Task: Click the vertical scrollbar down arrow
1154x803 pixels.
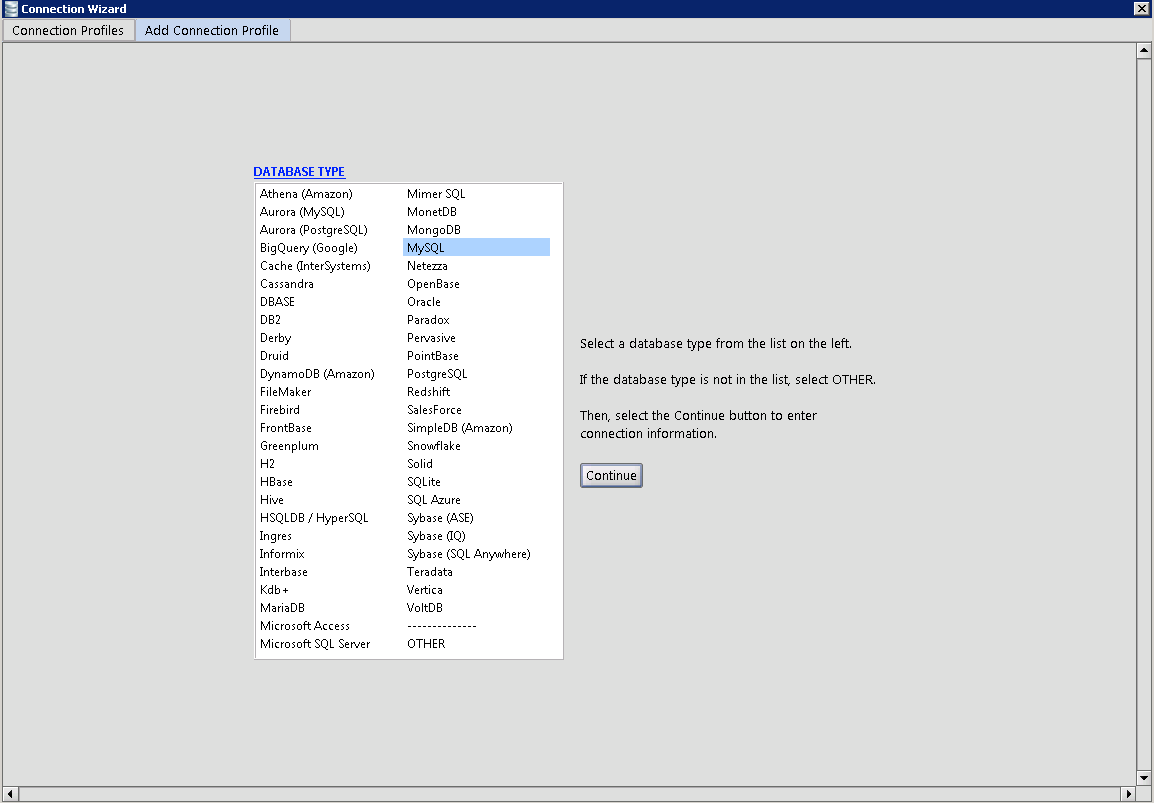Action: click(1144, 777)
